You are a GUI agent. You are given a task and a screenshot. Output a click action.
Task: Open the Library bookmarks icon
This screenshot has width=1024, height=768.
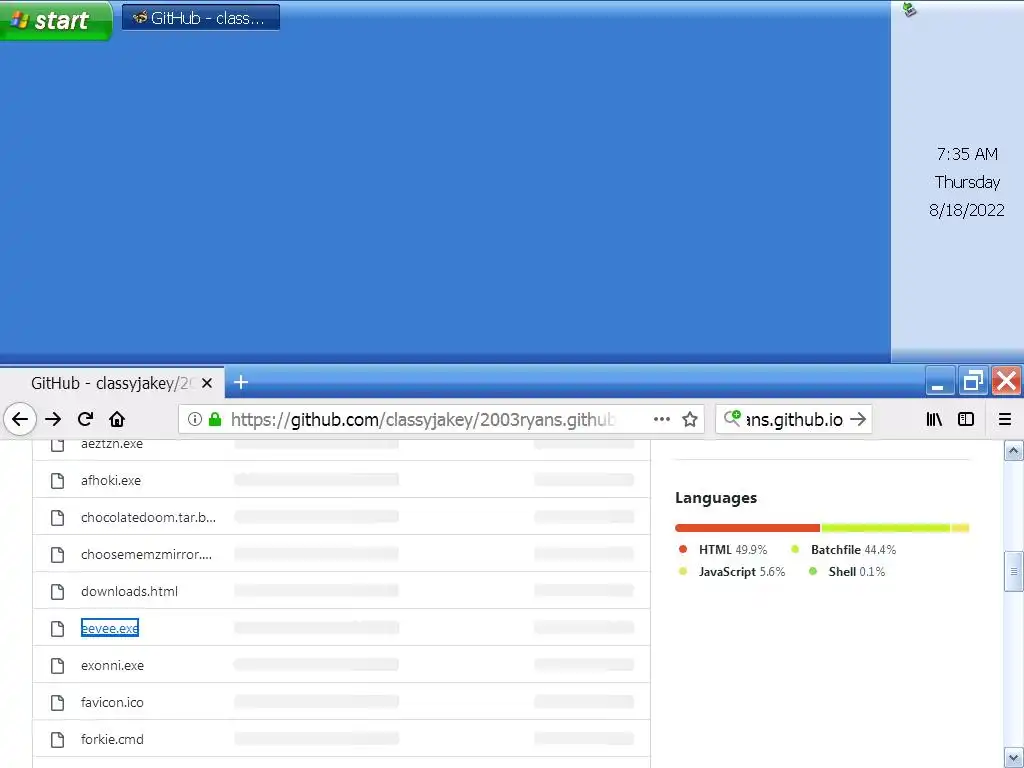(x=934, y=419)
